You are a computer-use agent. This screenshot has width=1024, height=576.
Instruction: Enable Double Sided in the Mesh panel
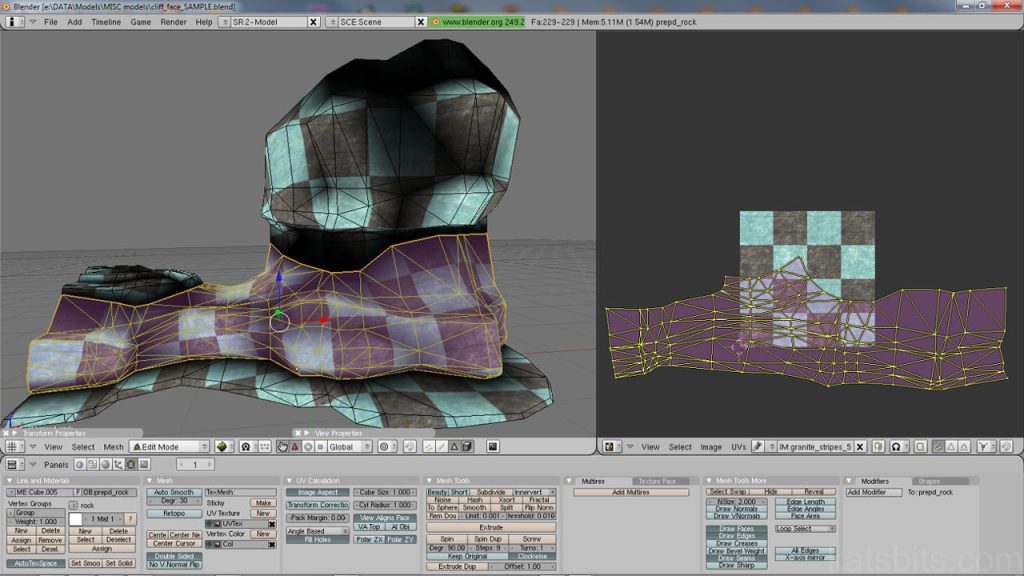click(172, 554)
